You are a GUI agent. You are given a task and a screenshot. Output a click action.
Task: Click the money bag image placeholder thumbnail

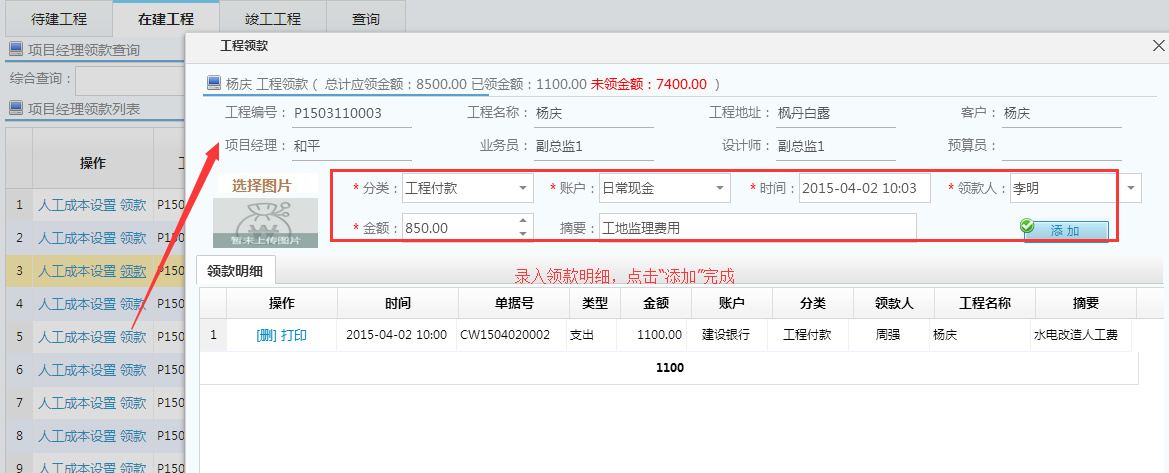pyautogui.click(x=265, y=222)
